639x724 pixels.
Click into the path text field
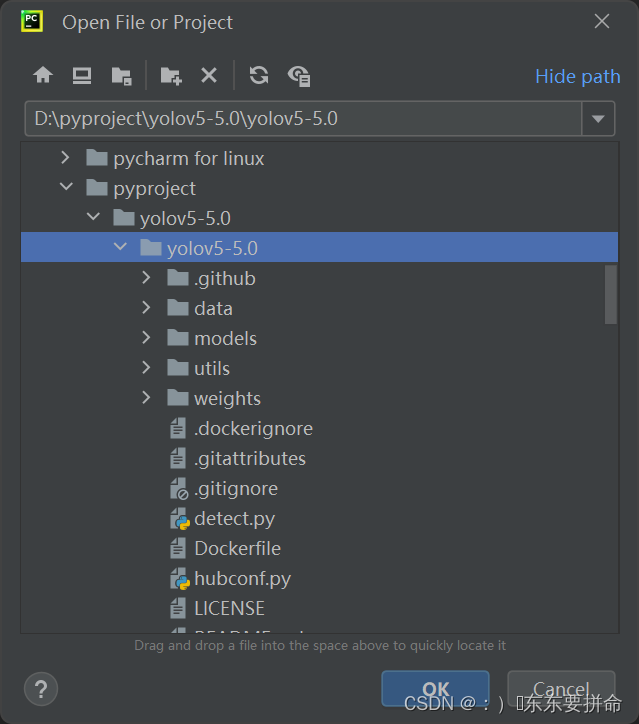tap(303, 119)
